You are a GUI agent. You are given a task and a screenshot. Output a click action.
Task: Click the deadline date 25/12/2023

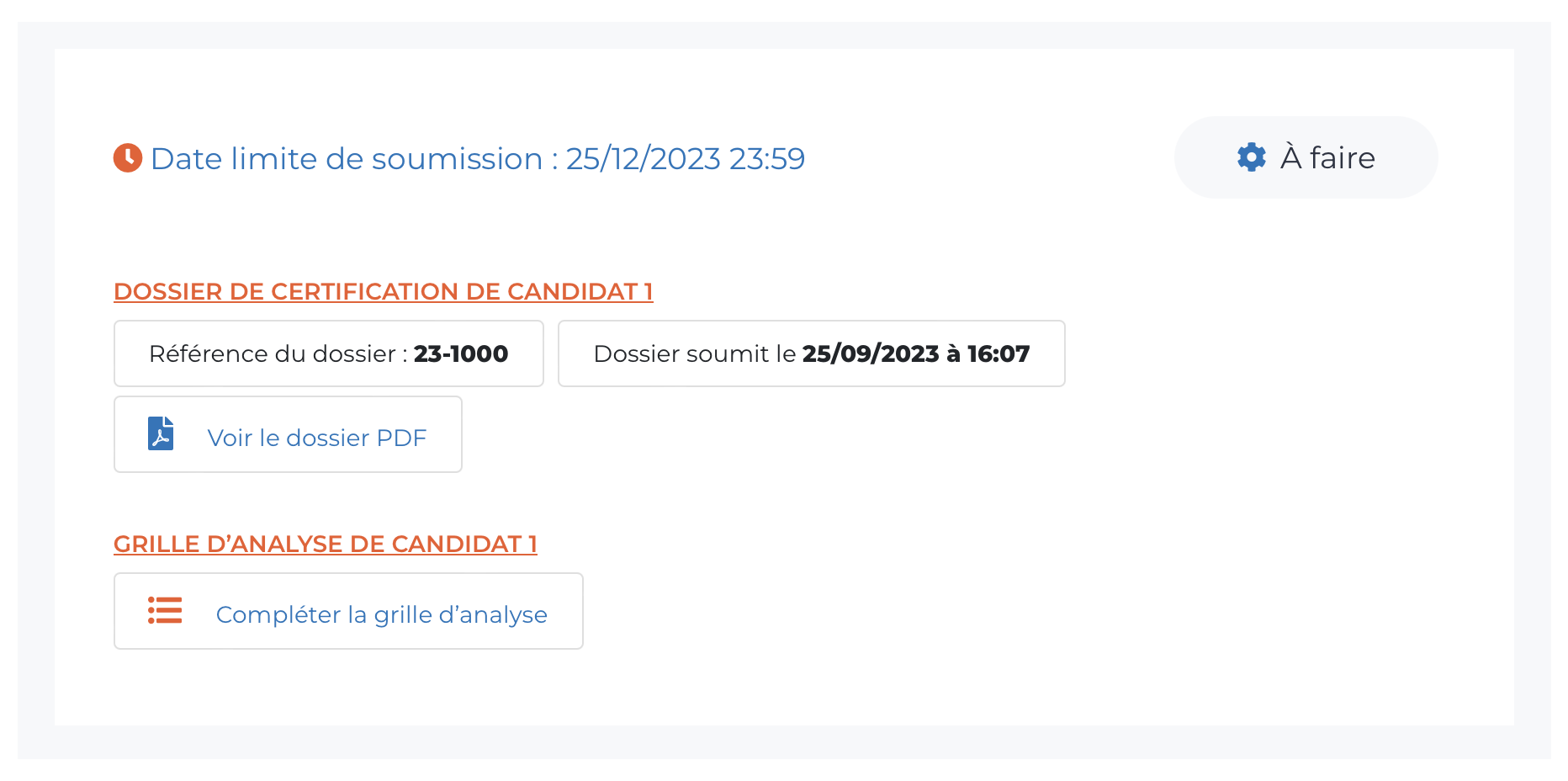click(x=643, y=158)
